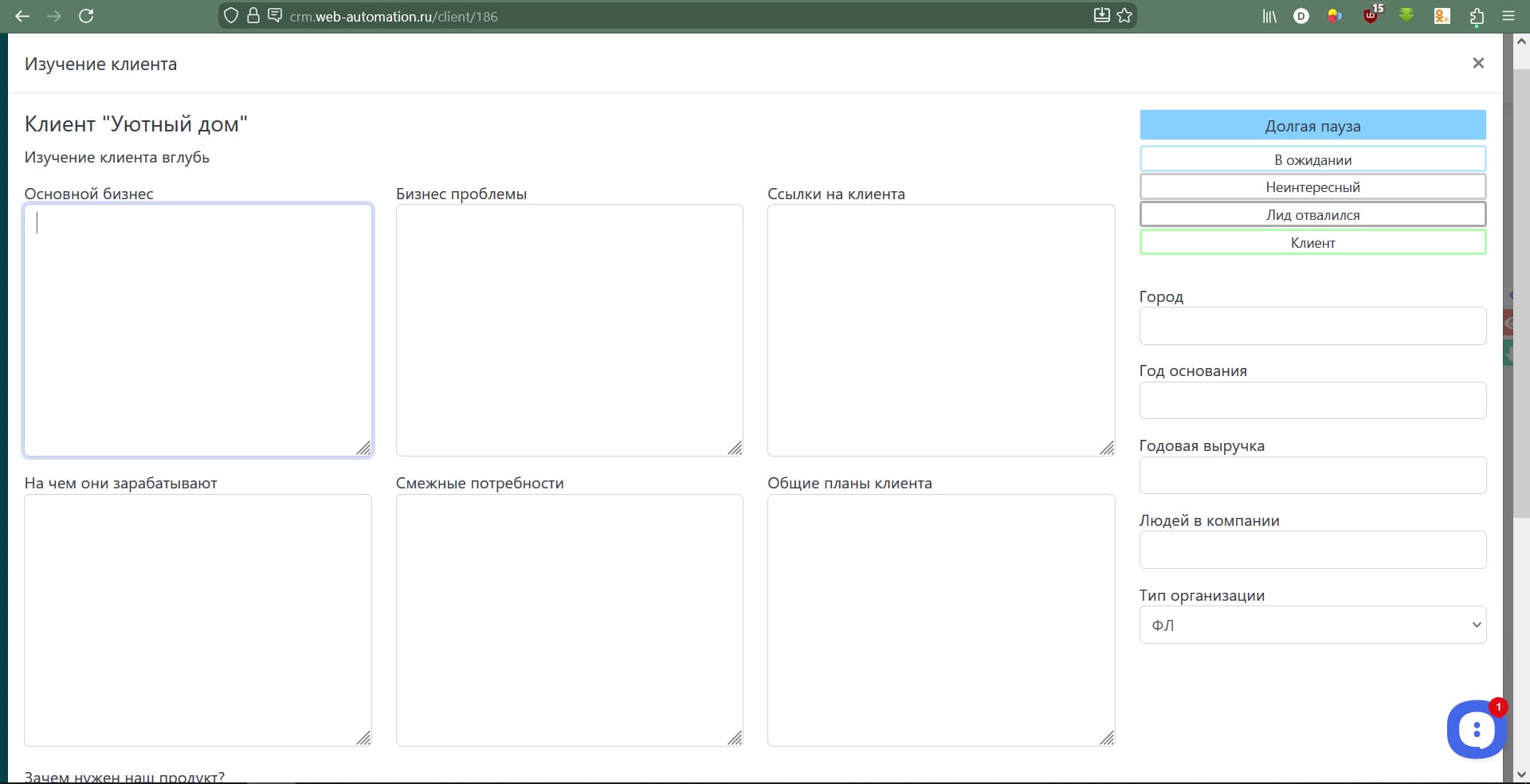Choose the Лид отвалился status

pyautogui.click(x=1312, y=215)
